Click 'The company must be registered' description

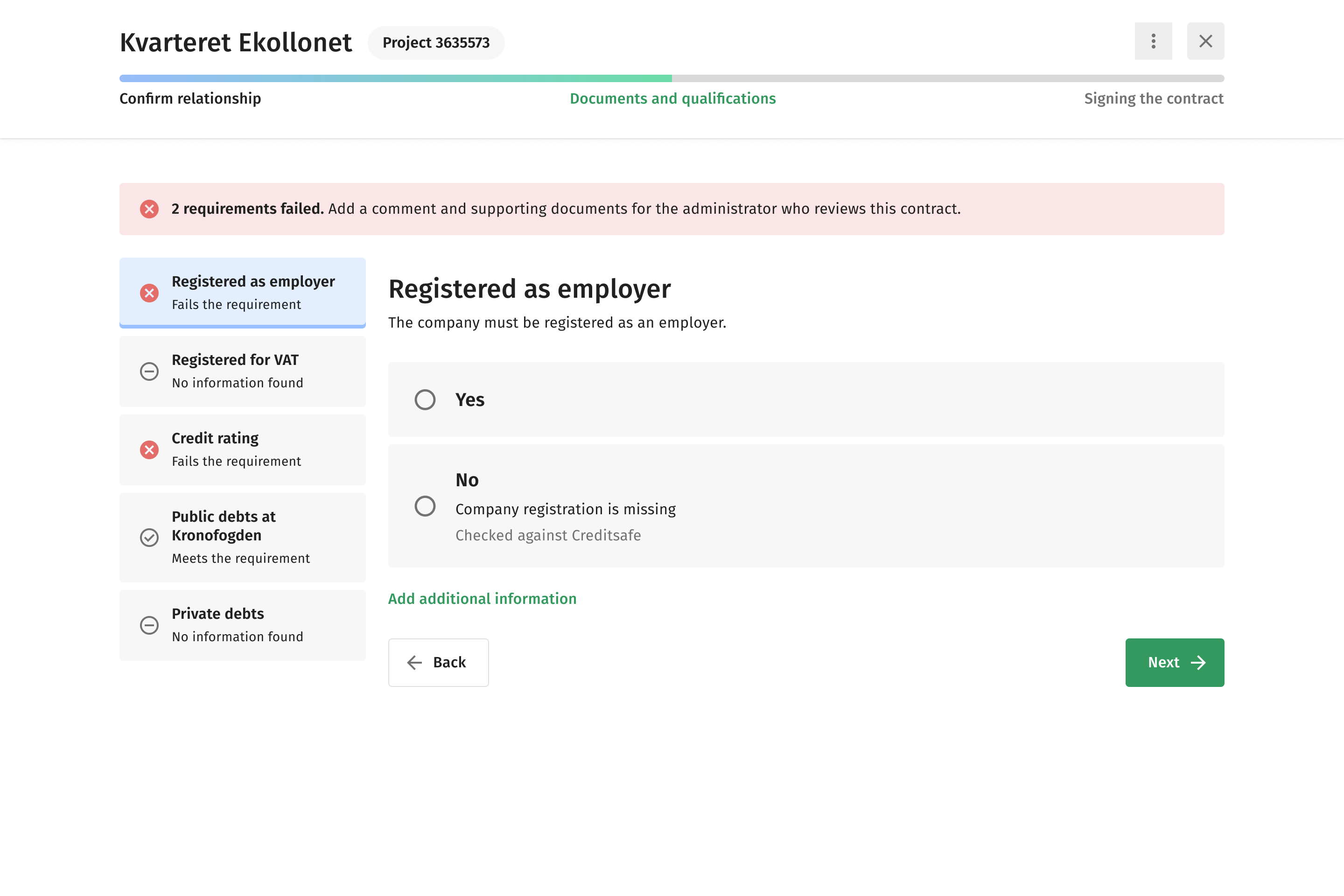tap(557, 323)
